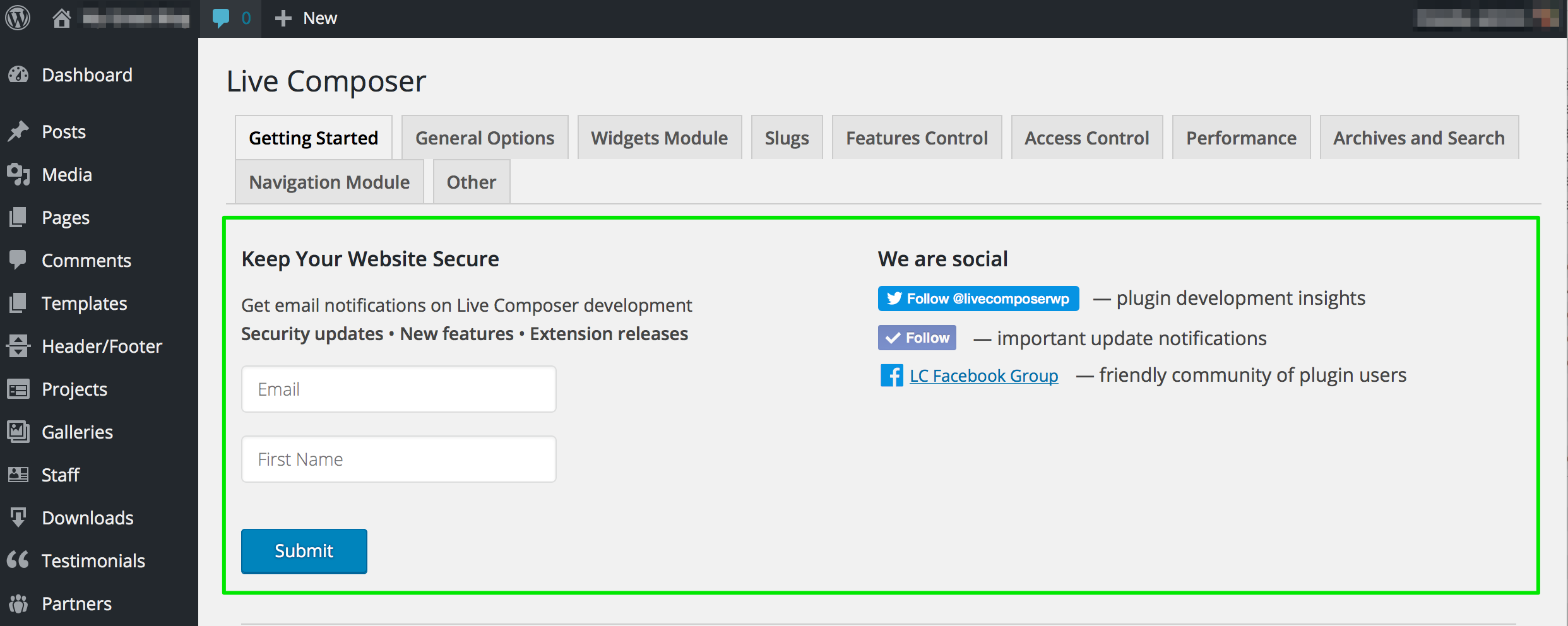This screenshot has width=1568, height=626.
Task: Open Archives and Search tab
Action: (x=1419, y=138)
